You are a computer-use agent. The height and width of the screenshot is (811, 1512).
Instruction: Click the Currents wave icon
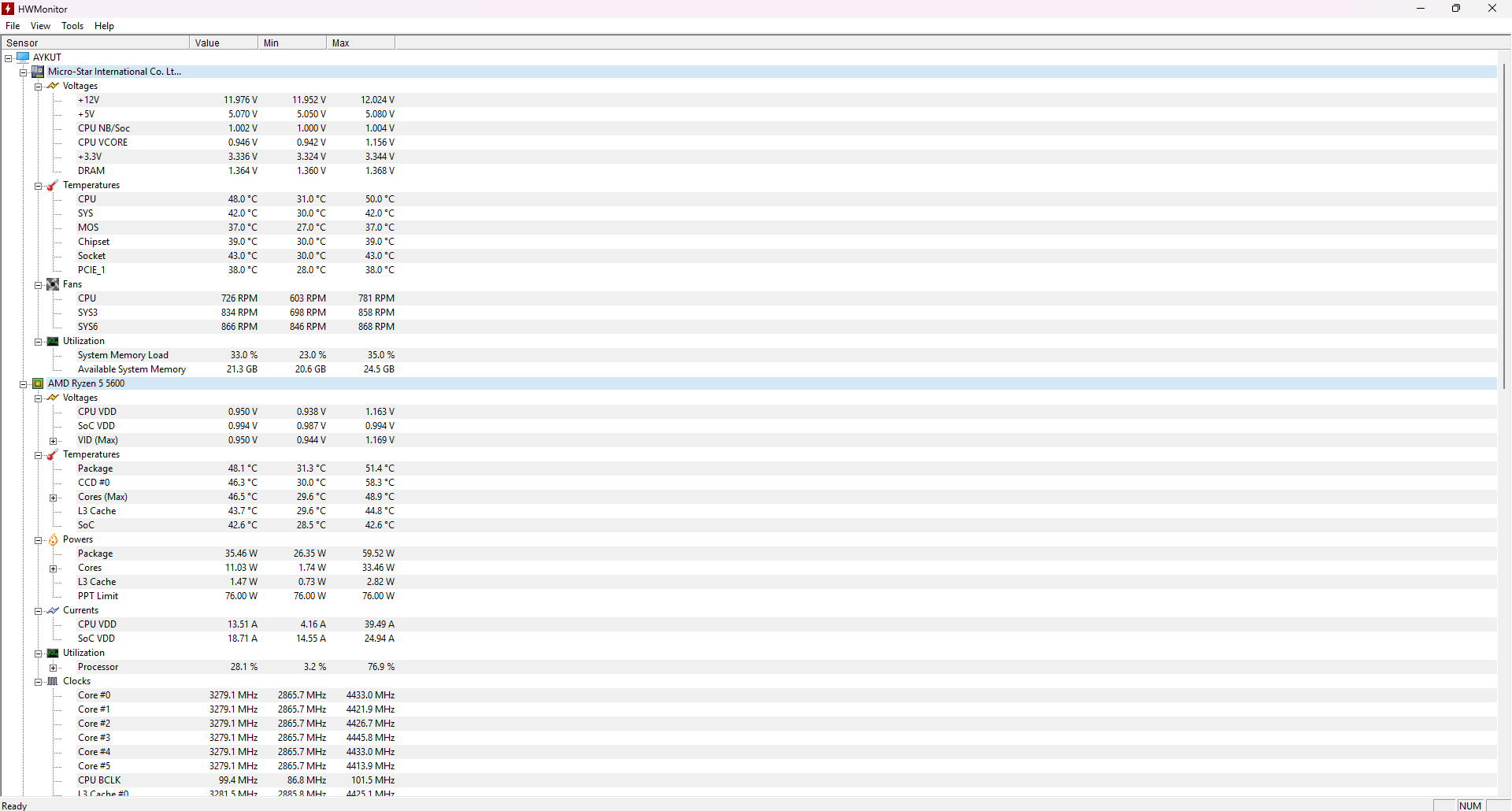(x=53, y=610)
